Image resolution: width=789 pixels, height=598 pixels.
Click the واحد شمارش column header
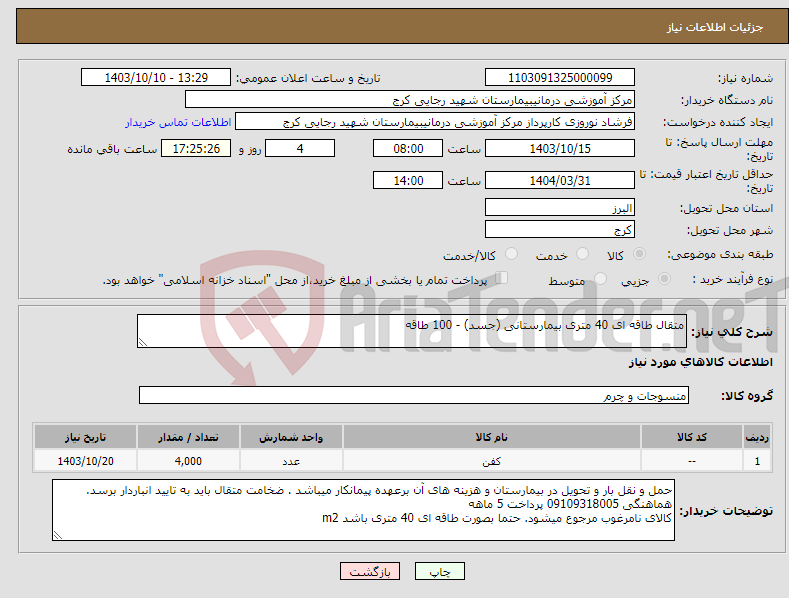[x=291, y=437]
